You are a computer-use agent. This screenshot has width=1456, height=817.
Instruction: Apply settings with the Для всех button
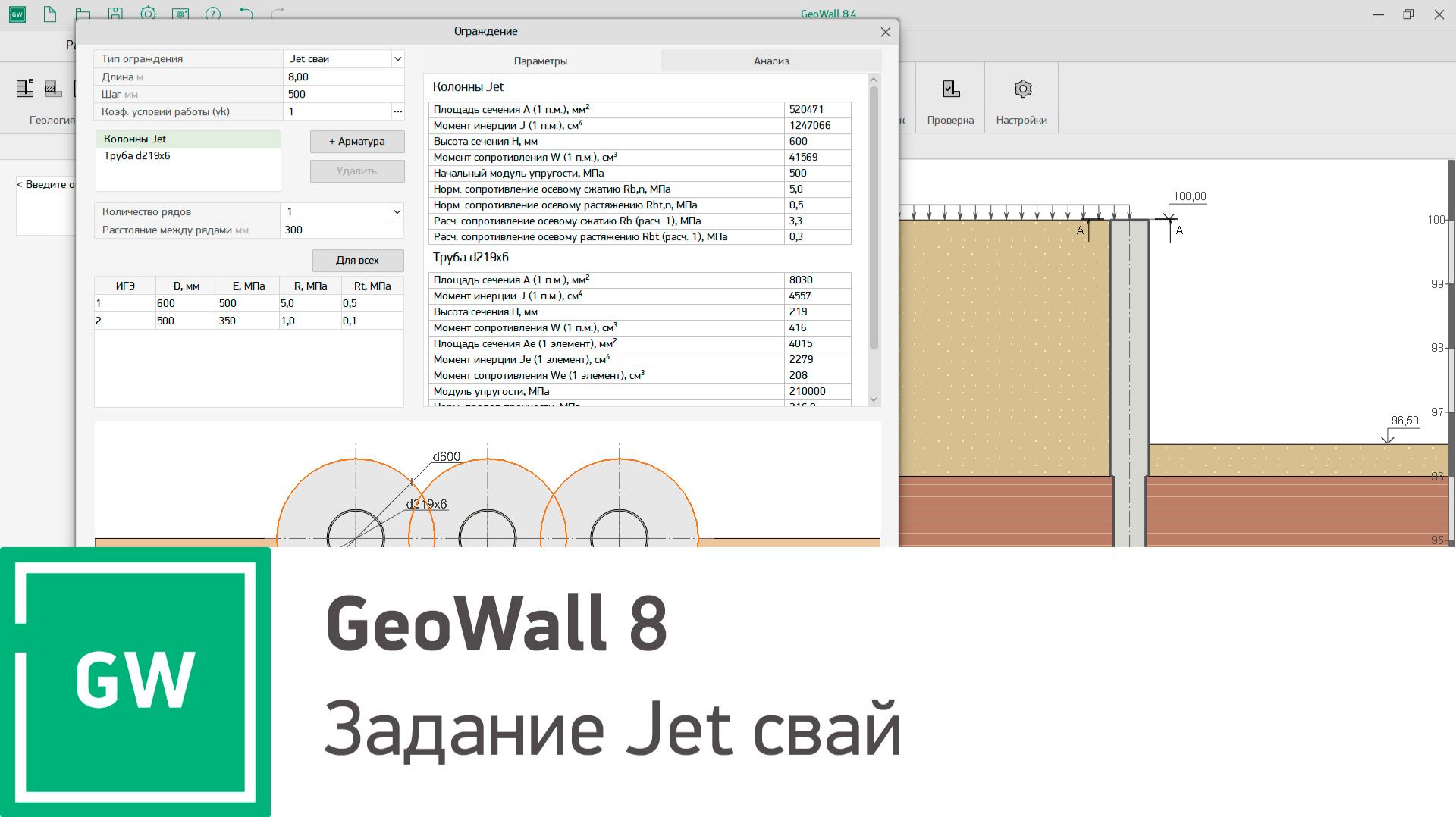(x=357, y=260)
